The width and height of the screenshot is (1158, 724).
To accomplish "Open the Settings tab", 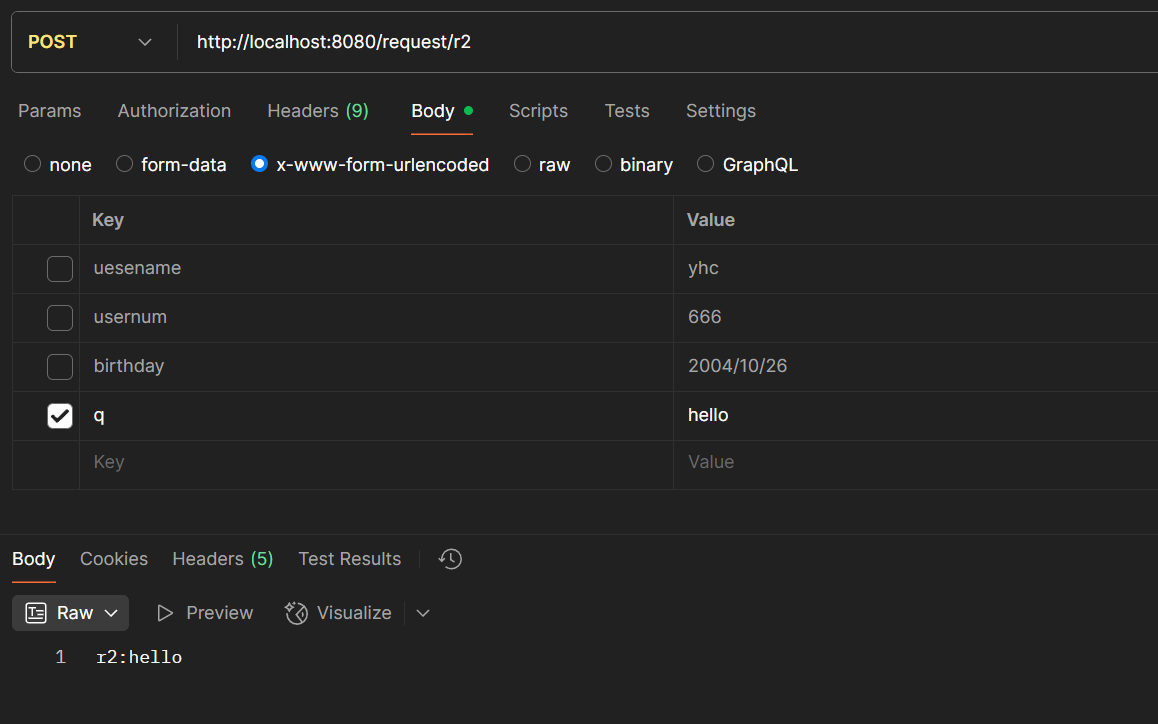I will pos(721,111).
